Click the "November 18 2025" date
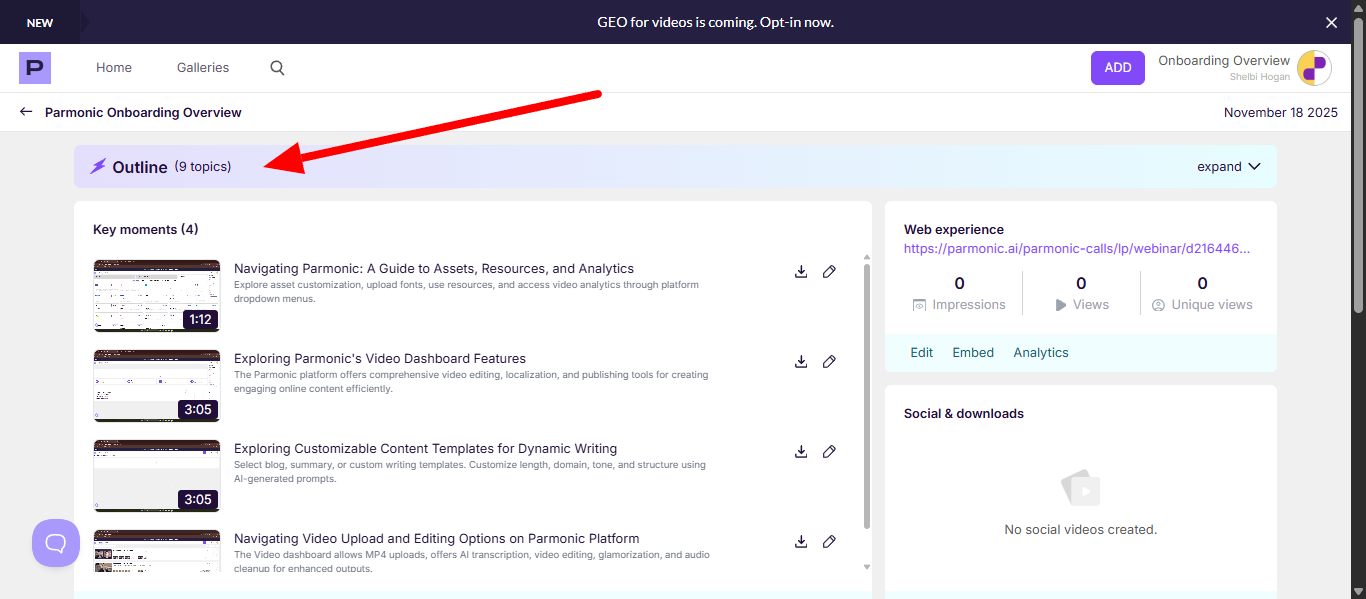Viewport: 1366px width, 599px height. (1280, 112)
